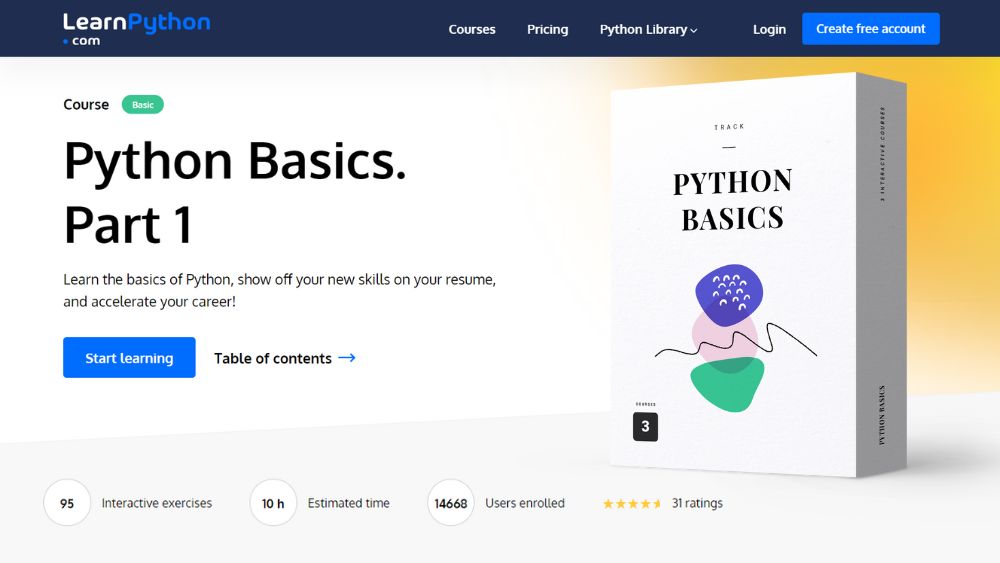
Task: Click the Users enrolled label
Action: (x=525, y=503)
